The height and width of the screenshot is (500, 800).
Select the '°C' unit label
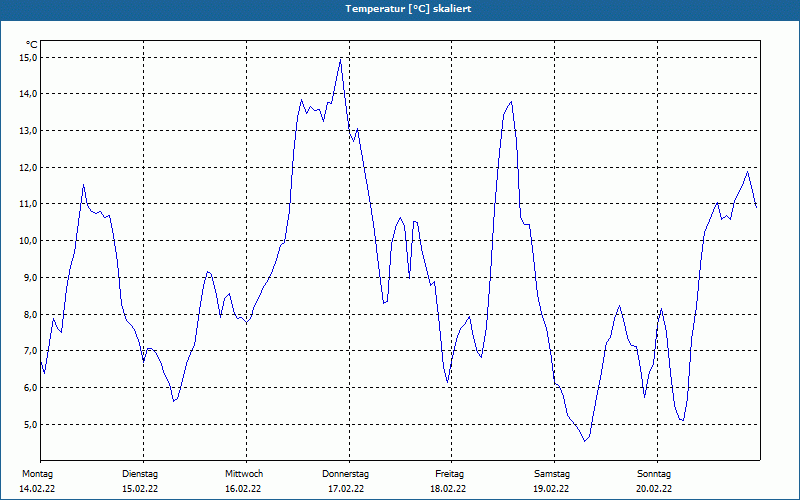point(32,45)
